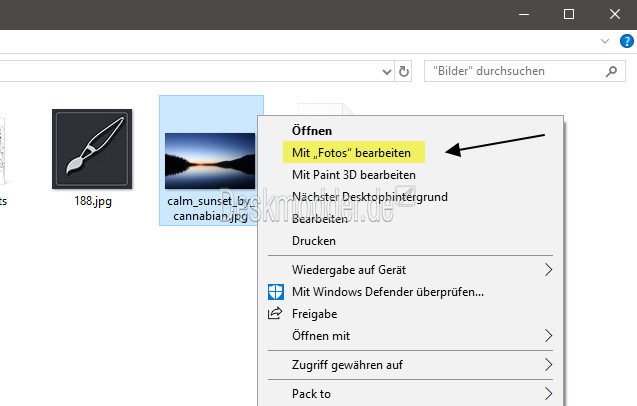Click the search magnifier icon
This screenshot has width=637, height=406.
[611, 72]
